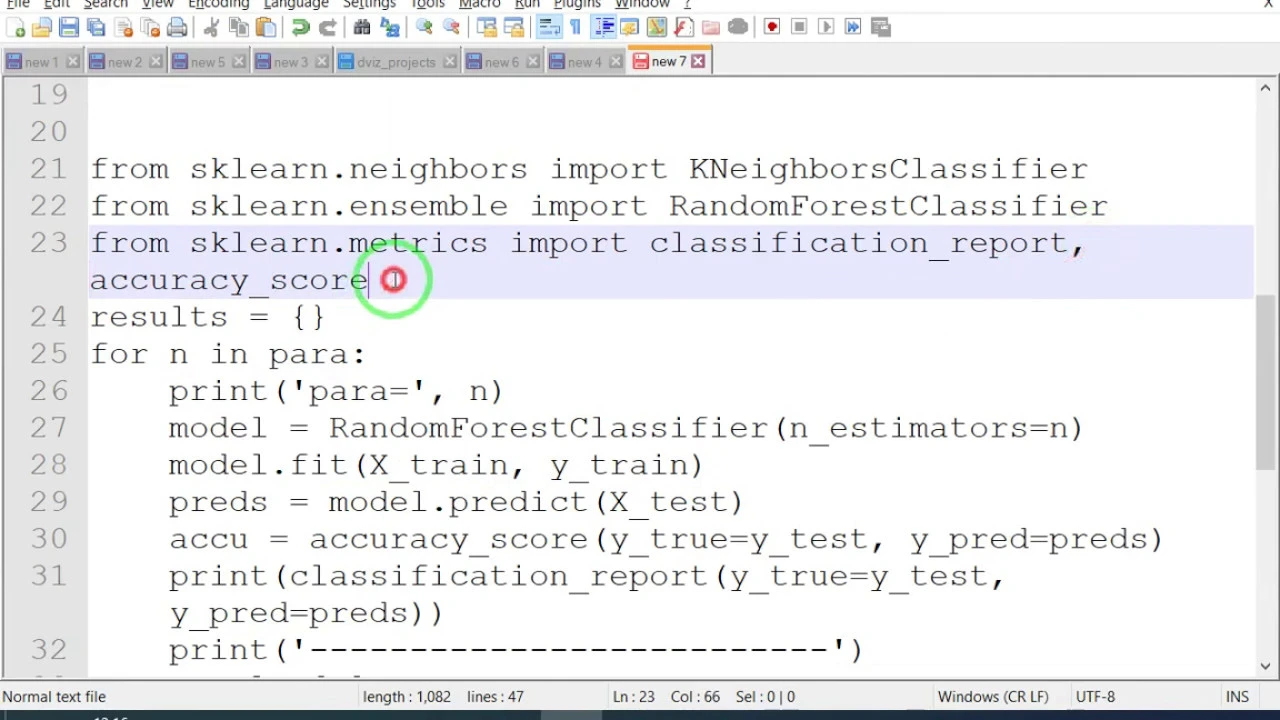The width and height of the screenshot is (1280, 720).
Task: Click the Save All icon
Action: [x=96, y=27]
